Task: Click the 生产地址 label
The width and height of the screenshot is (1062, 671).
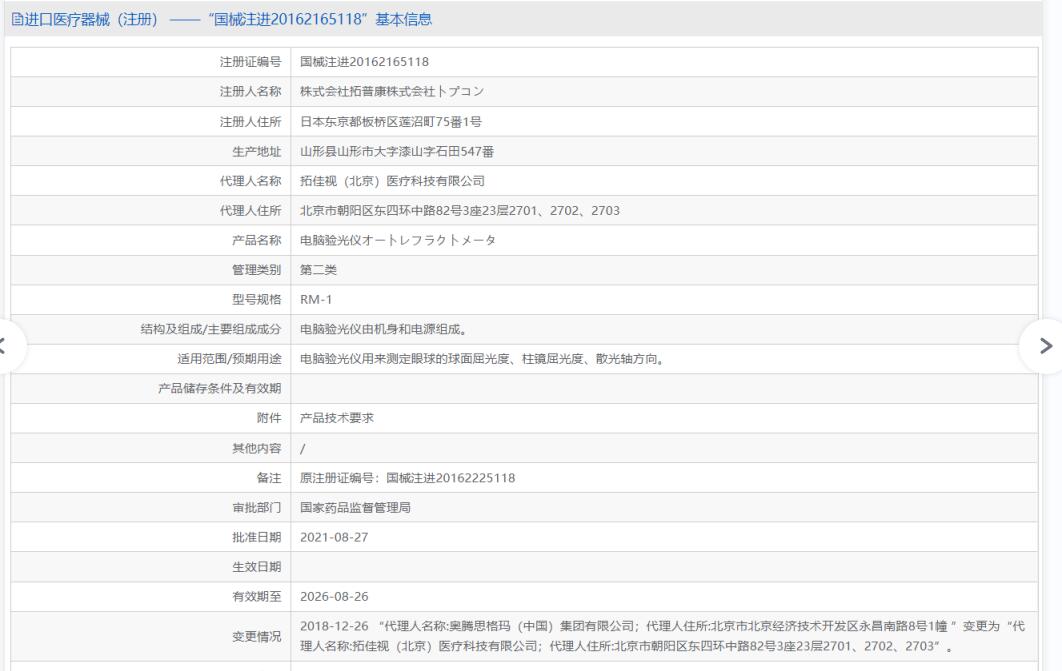Action: pyautogui.click(x=256, y=152)
